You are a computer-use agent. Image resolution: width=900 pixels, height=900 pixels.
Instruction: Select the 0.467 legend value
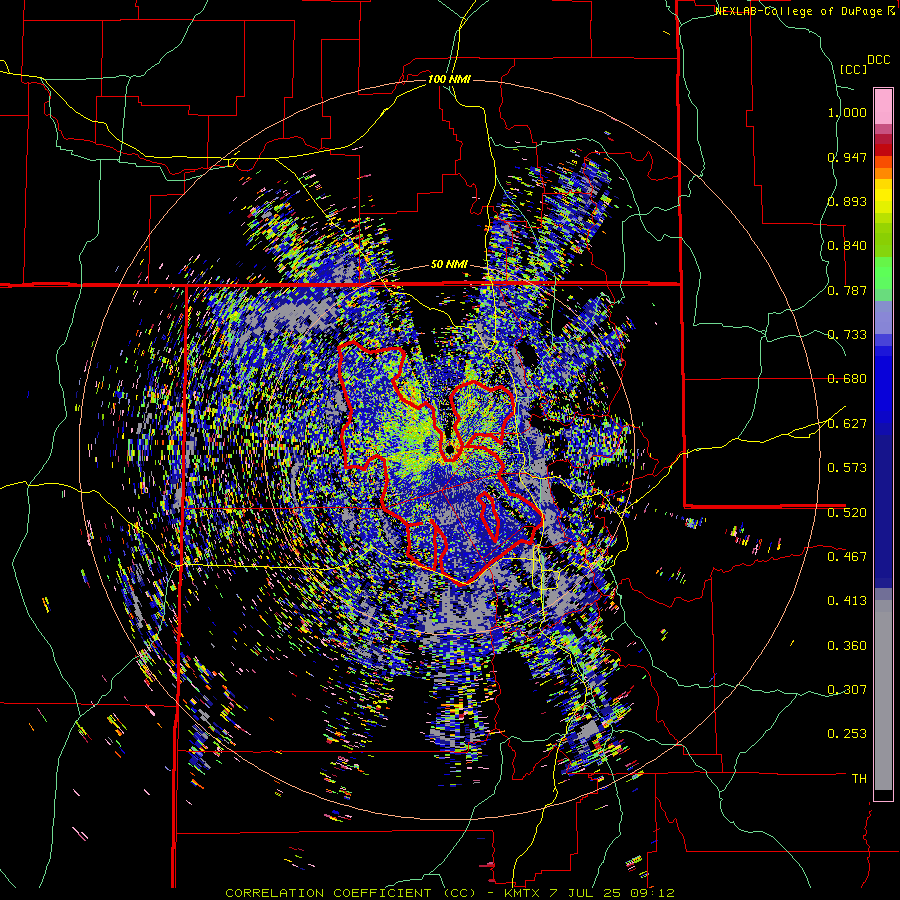coord(847,557)
